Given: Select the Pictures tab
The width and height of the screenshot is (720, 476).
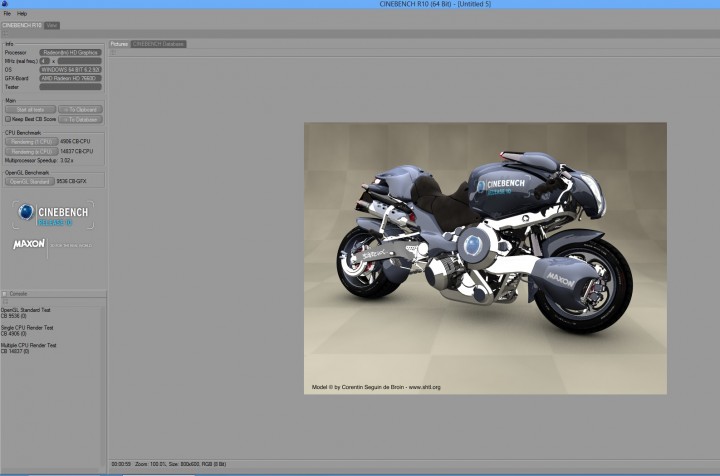Looking at the screenshot, I should 119,44.
